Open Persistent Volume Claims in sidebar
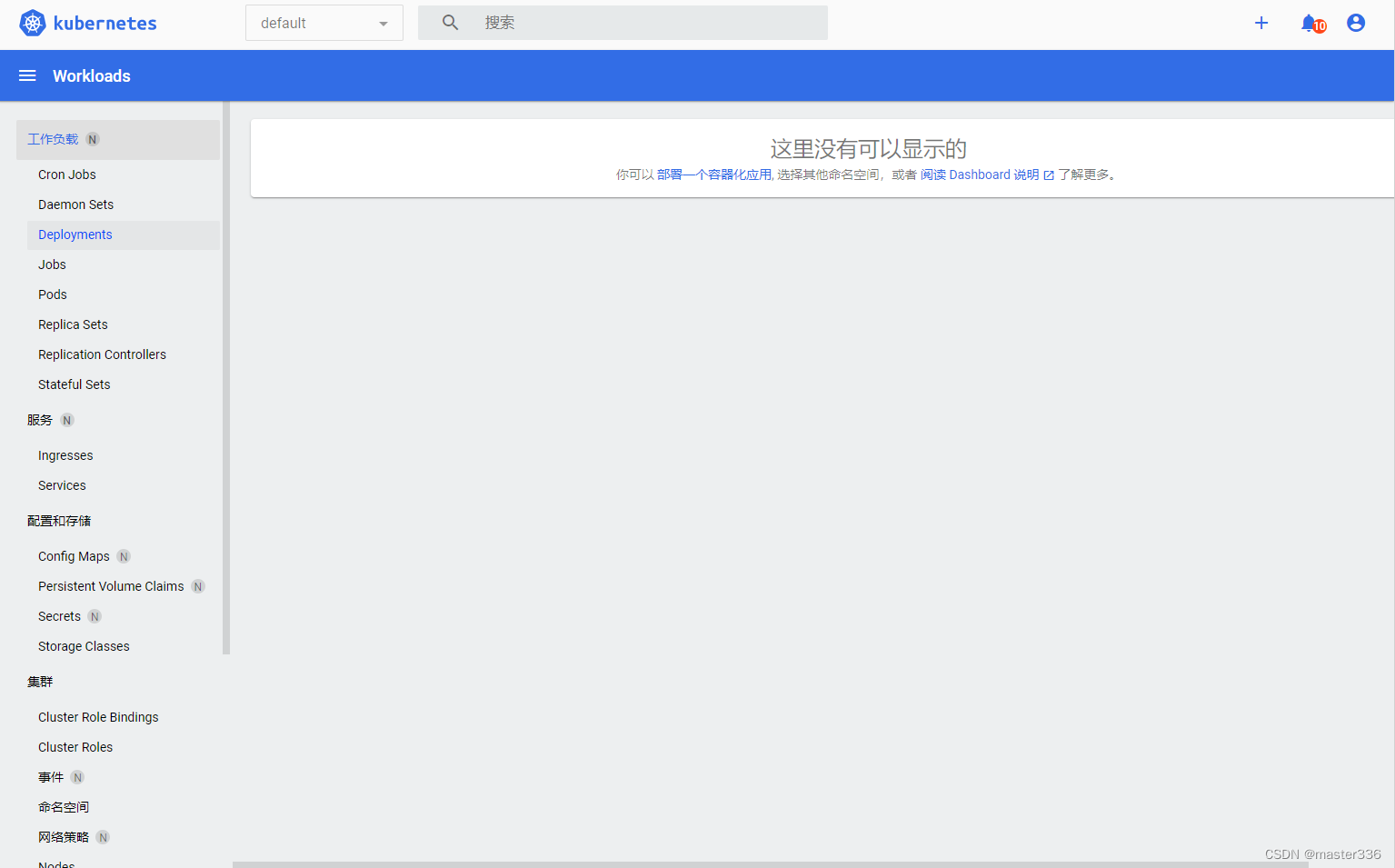The image size is (1395, 868). pyautogui.click(x=111, y=586)
